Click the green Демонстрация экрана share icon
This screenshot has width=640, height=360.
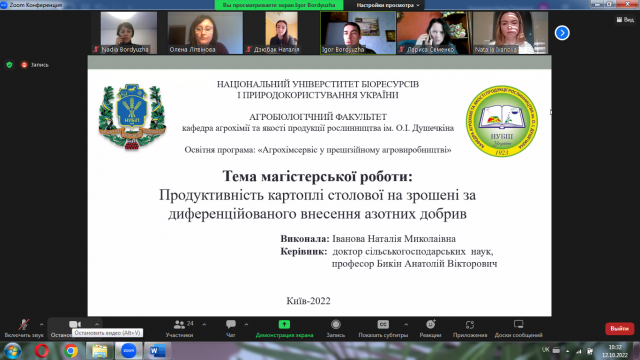click(x=284, y=324)
